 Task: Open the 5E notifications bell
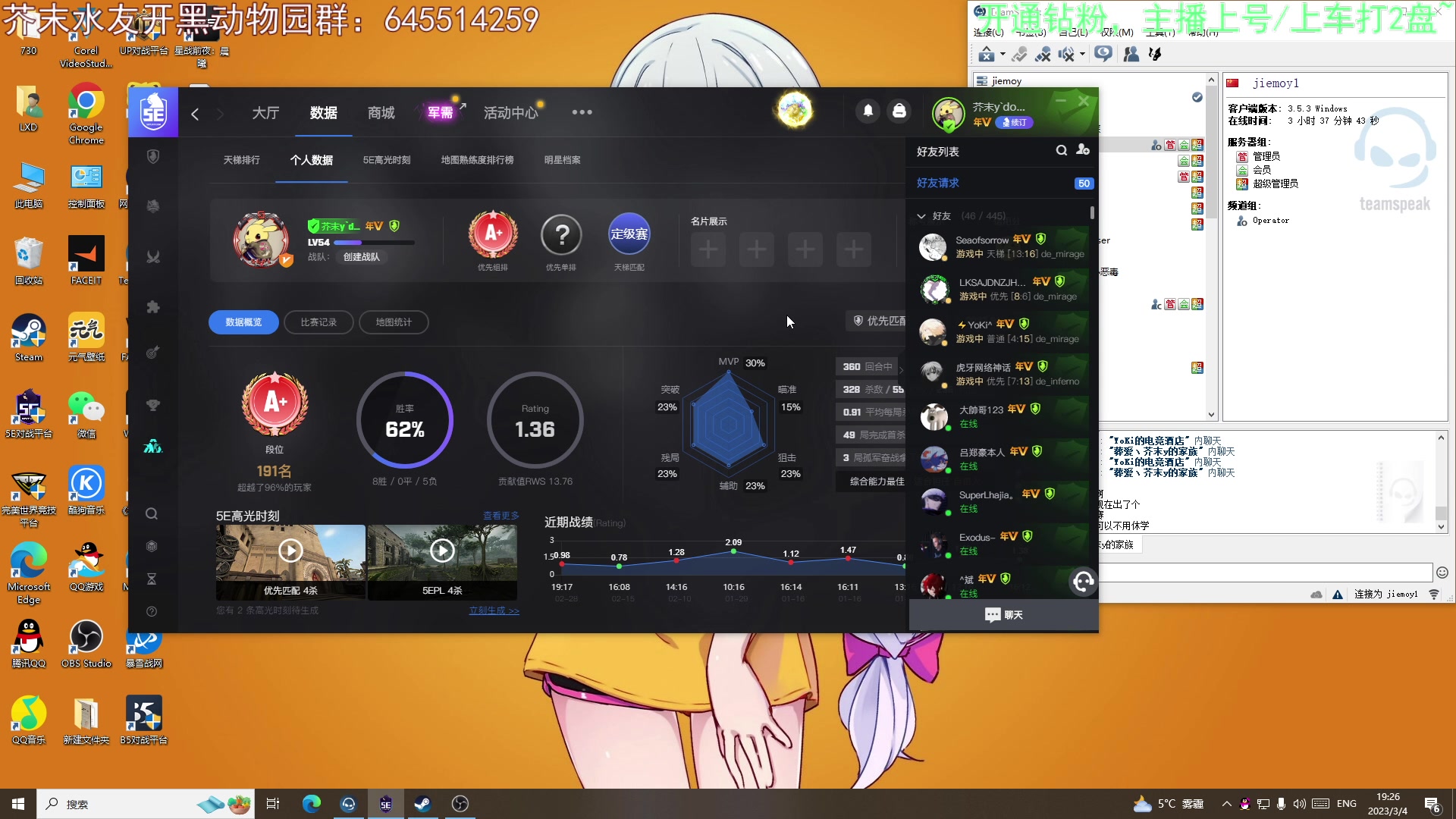click(x=868, y=111)
